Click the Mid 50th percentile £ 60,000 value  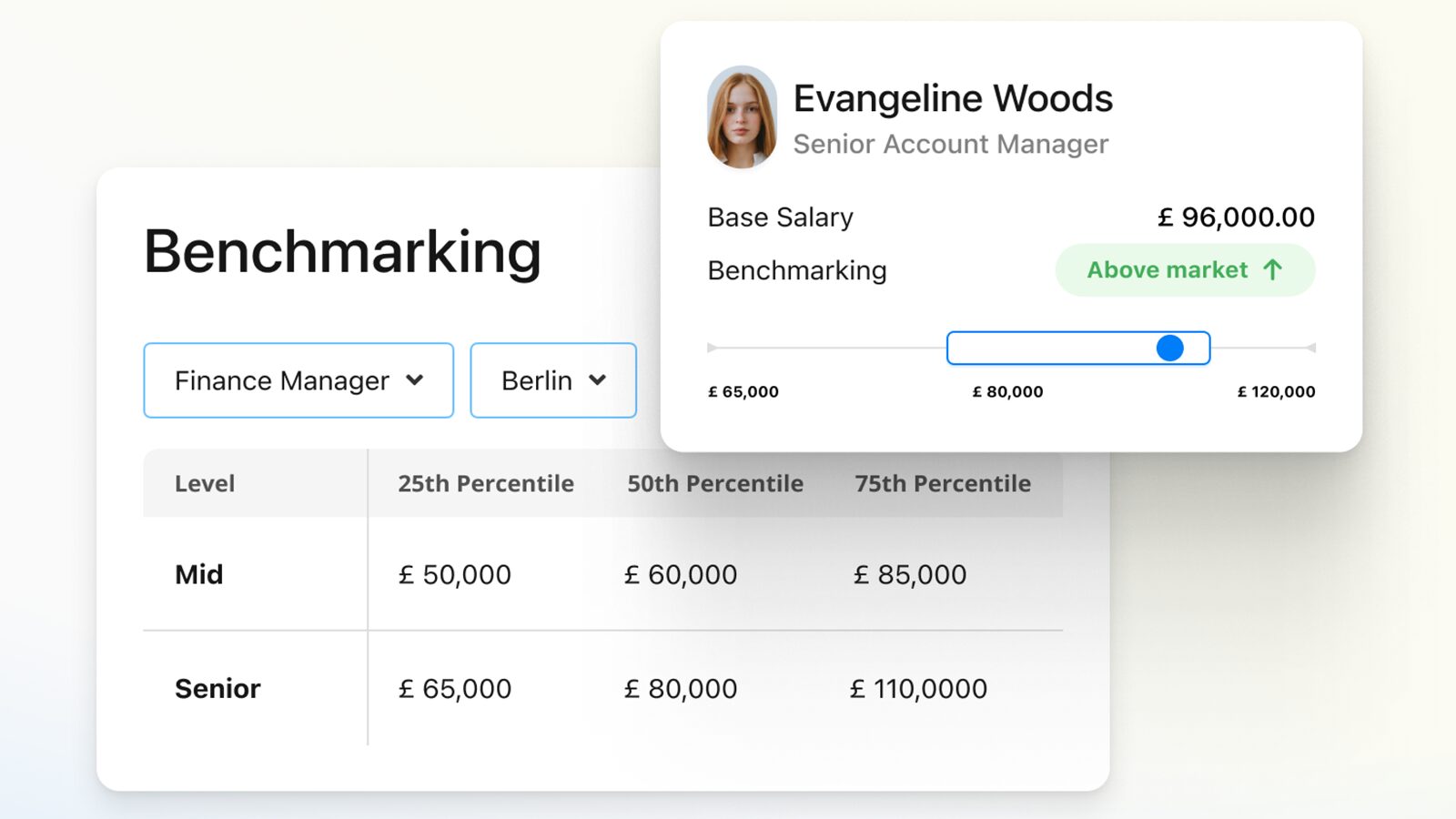pos(680,574)
